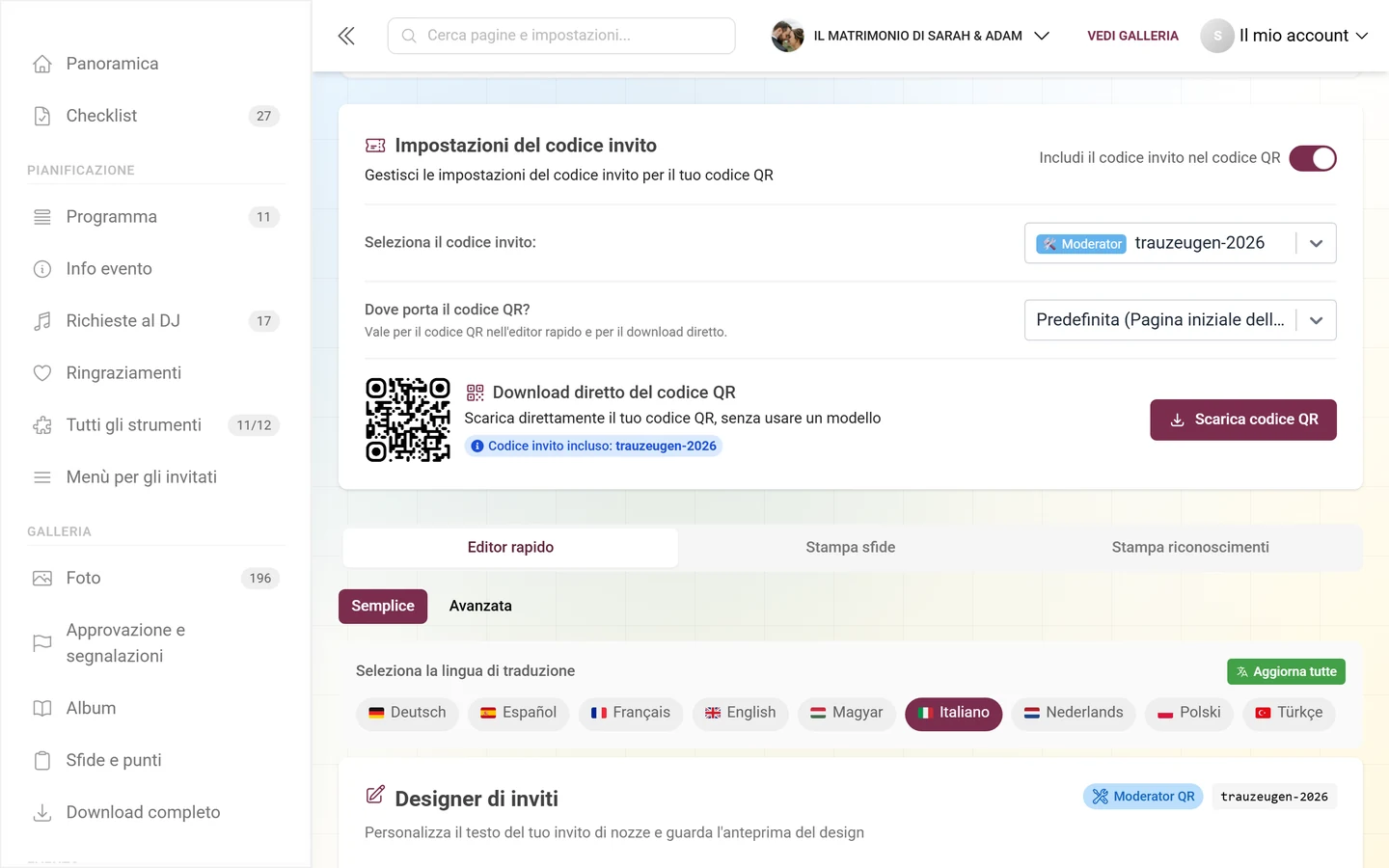This screenshot has height=868, width=1389.
Task: Click the Tutti gli strumenti puzzle icon
Action: pyautogui.click(x=42, y=425)
